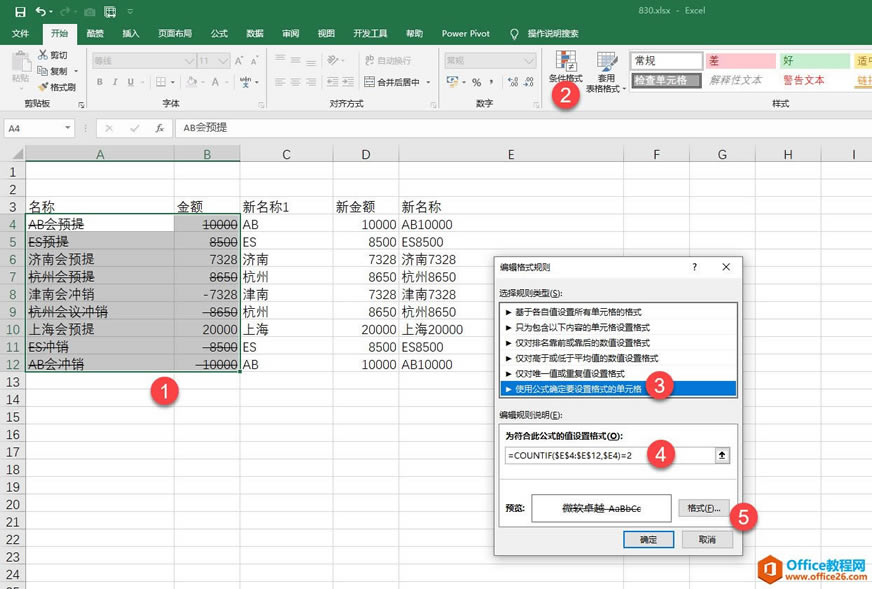Click the comma style icon

click(x=492, y=82)
